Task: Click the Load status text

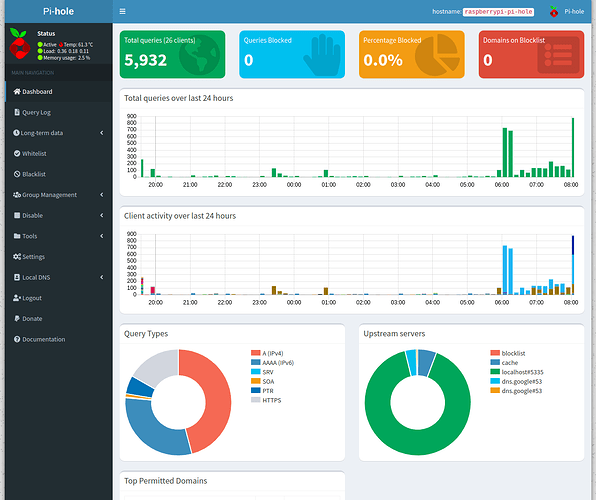Action: pyautogui.click(x=66, y=51)
